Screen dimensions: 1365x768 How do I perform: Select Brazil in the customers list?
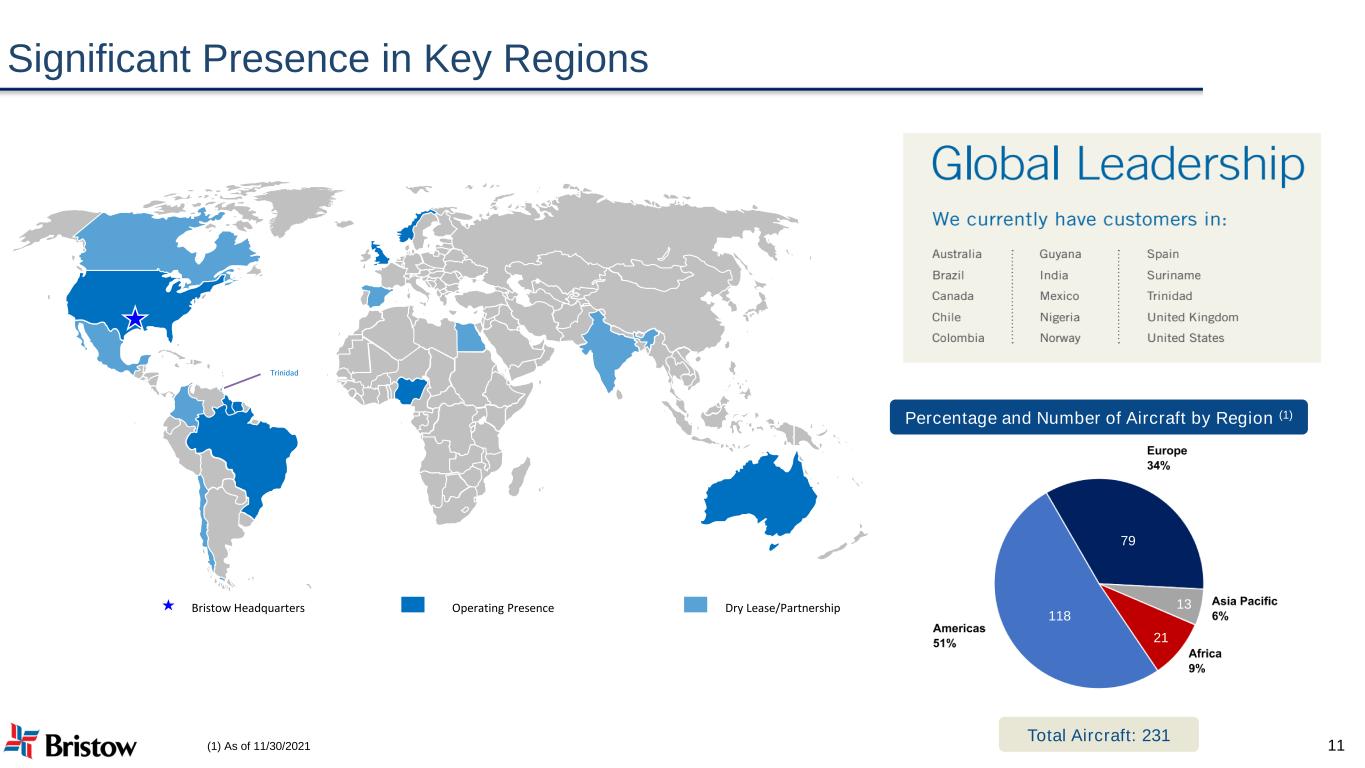click(x=948, y=275)
